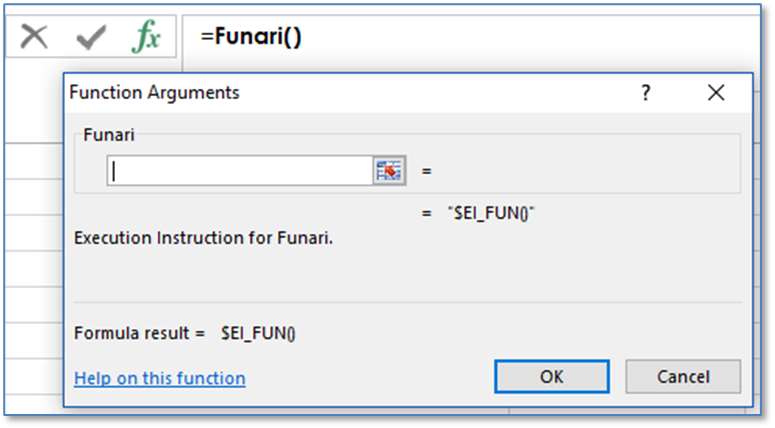
Task: Click the =Funari() text in formula bar
Action: point(251,37)
